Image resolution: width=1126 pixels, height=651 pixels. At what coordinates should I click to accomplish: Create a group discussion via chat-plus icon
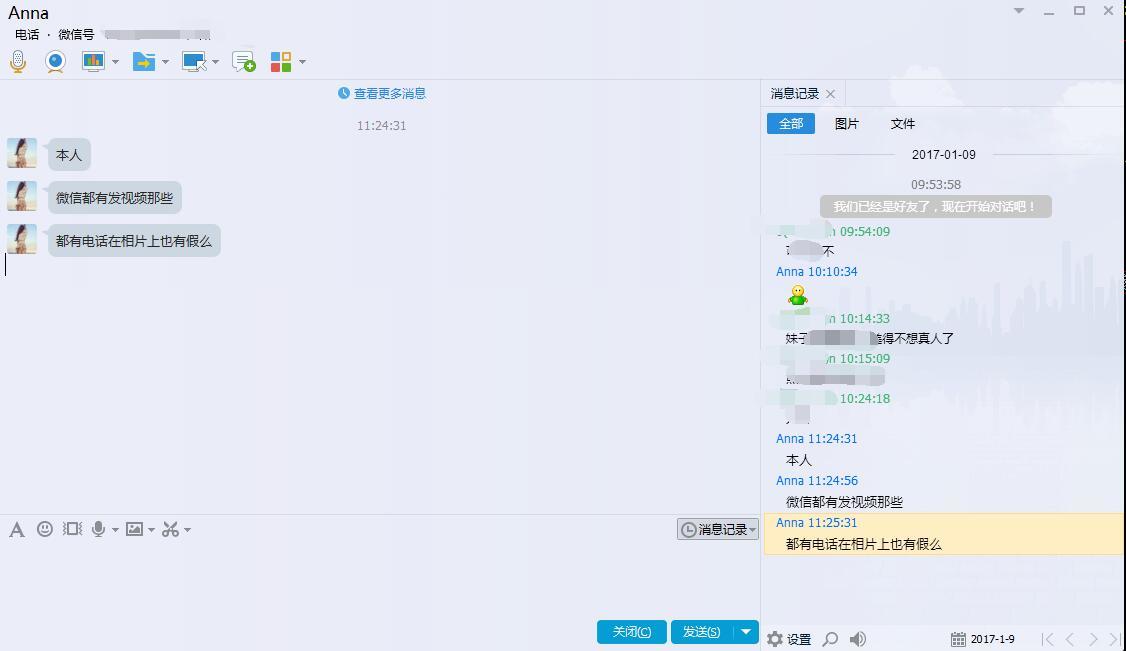(243, 62)
